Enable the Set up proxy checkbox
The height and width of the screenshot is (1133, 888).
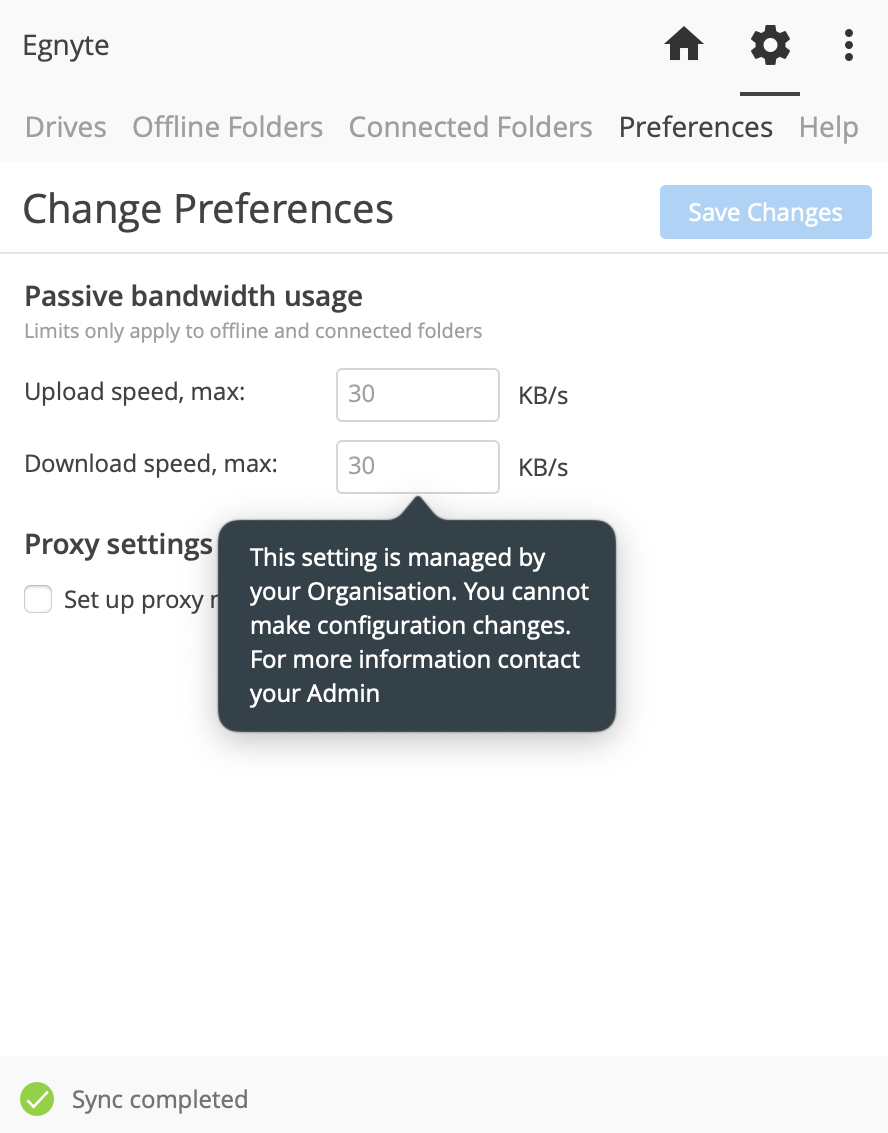38,599
